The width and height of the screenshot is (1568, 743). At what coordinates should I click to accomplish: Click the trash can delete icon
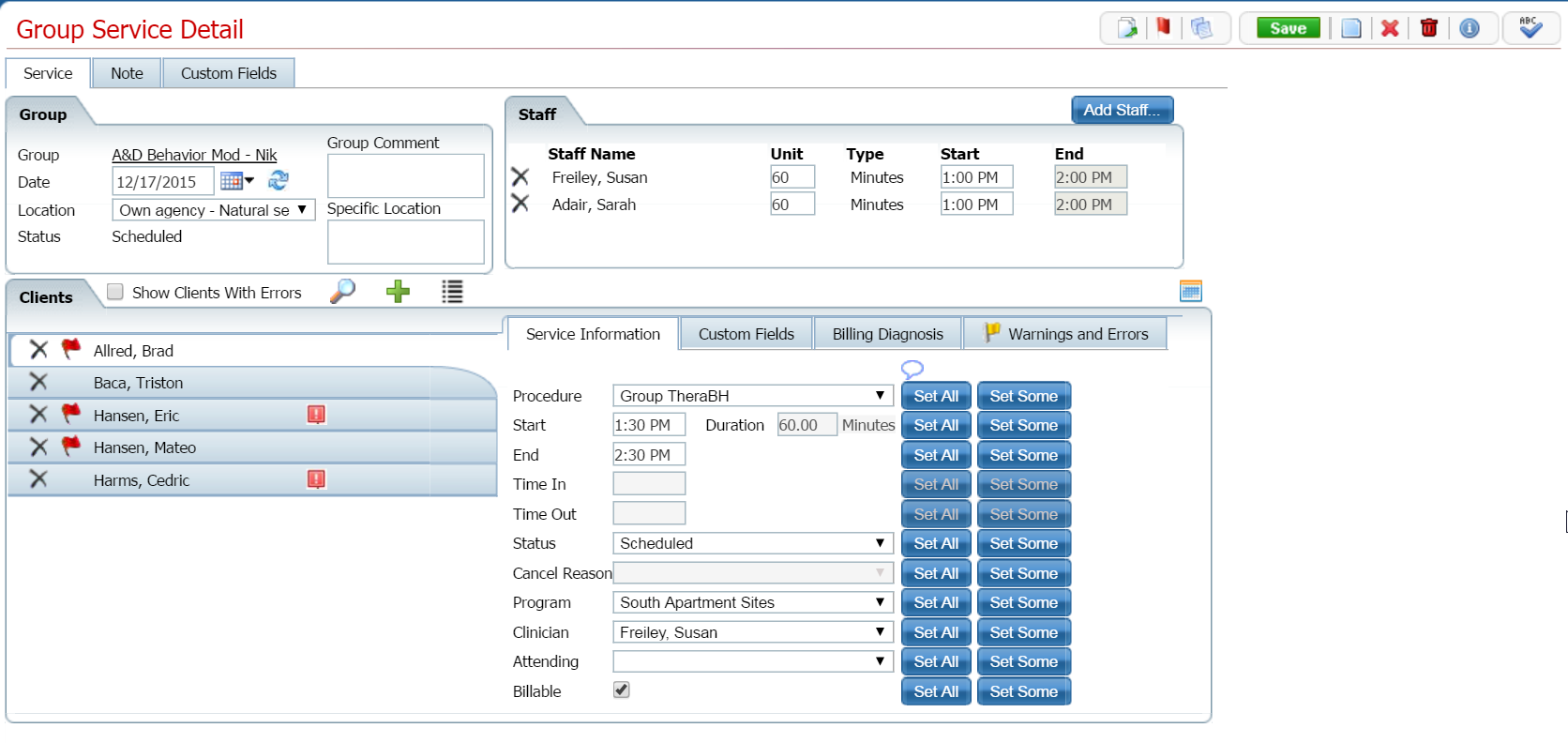click(1429, 28)
